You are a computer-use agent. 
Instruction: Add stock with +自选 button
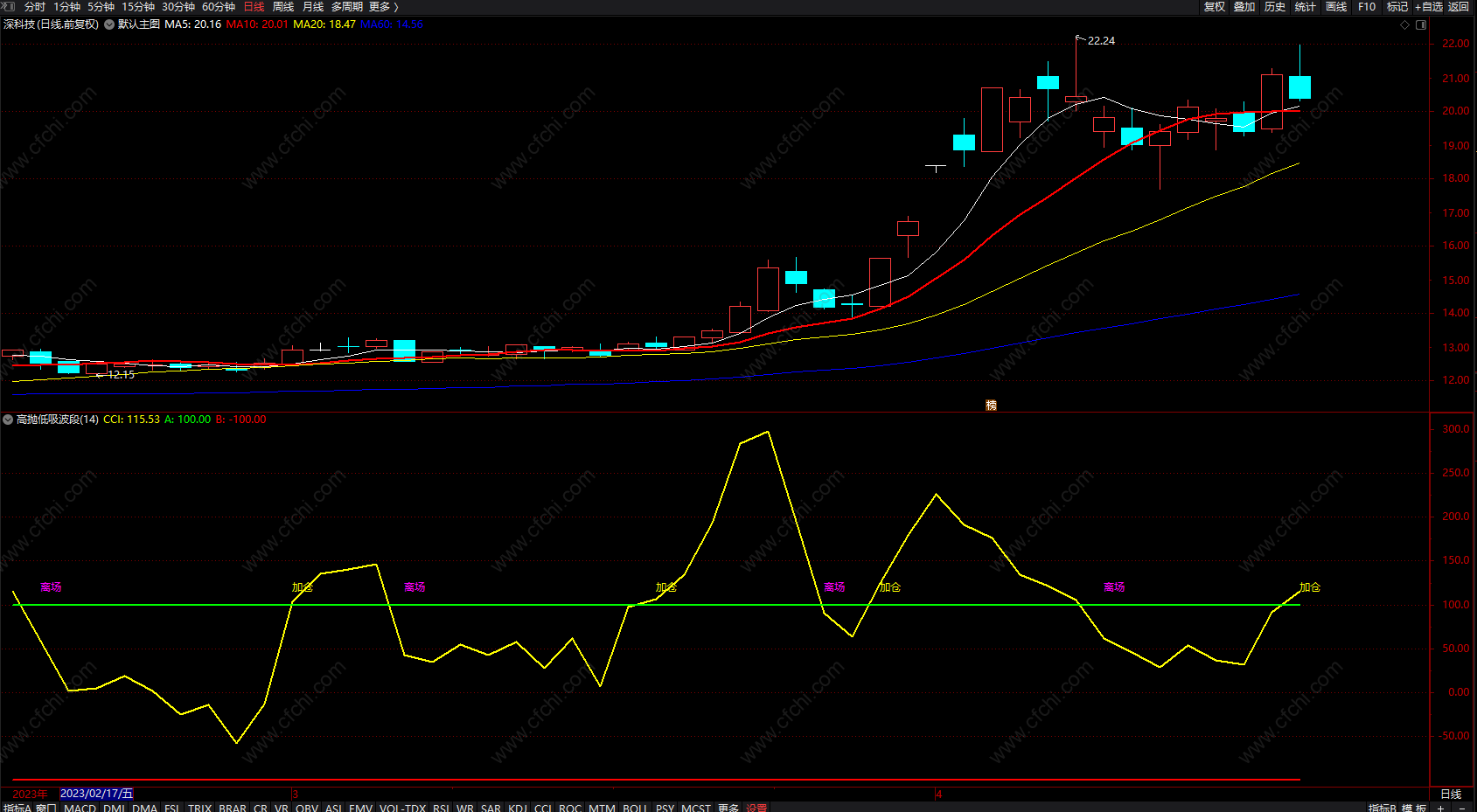[x=1428, y=7]
